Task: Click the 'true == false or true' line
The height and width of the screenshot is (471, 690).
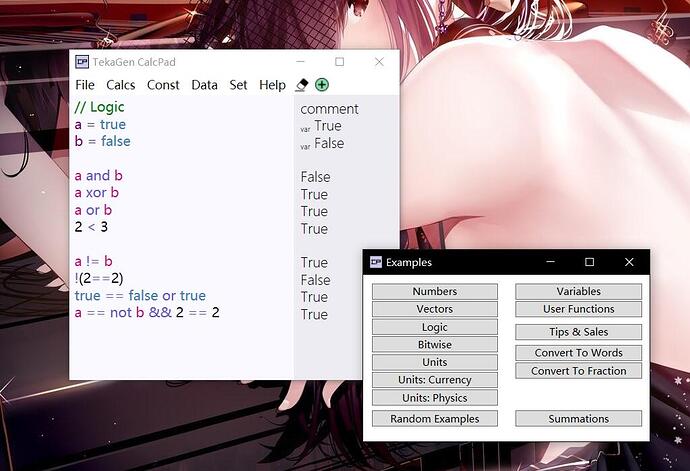Action: tap(140, 295)
